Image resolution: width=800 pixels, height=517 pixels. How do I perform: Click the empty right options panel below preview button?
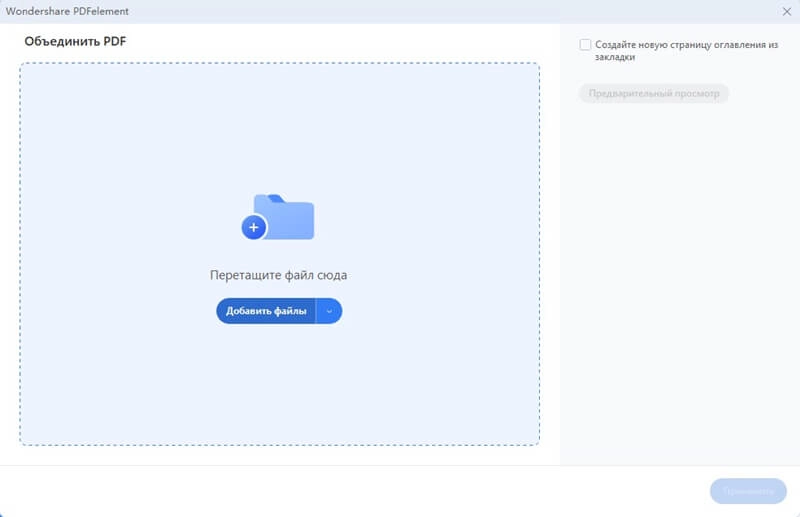(680, 280)
